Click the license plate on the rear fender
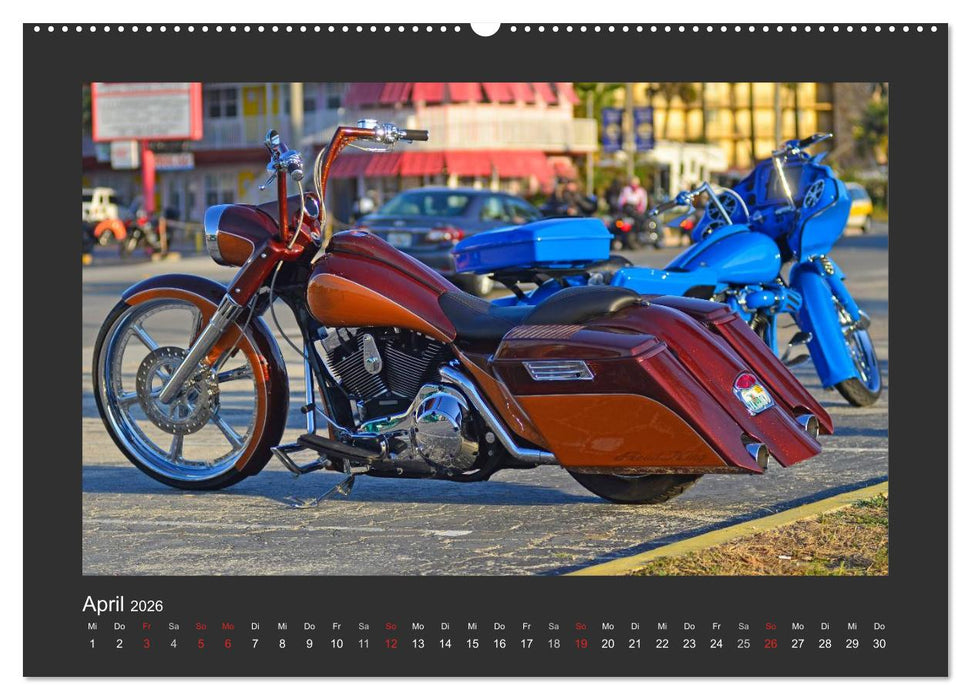Image resolution: width=971 pixels, height=700 pixels. click(x=753, y=395)
